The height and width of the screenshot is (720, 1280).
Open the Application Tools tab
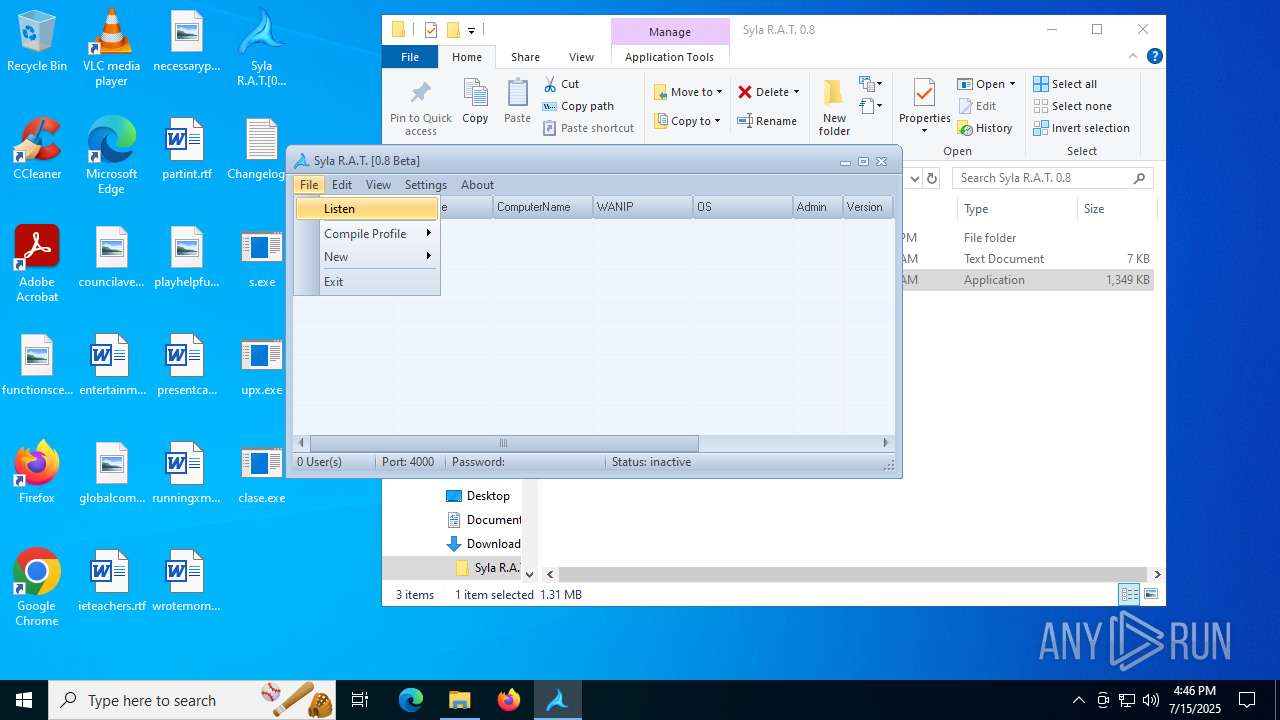pos(669,57)
